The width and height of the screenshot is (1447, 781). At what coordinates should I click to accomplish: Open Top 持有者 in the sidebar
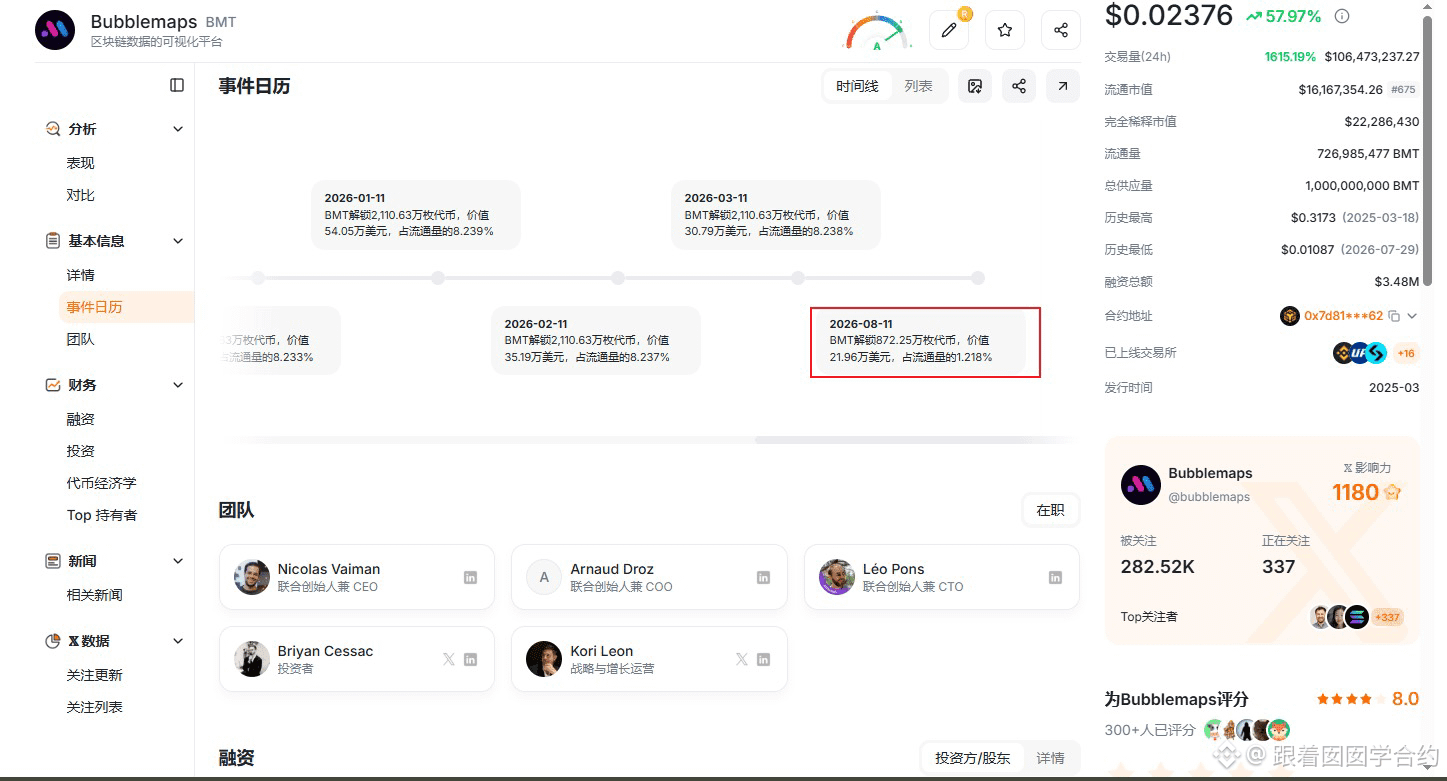tap(102, 515)
